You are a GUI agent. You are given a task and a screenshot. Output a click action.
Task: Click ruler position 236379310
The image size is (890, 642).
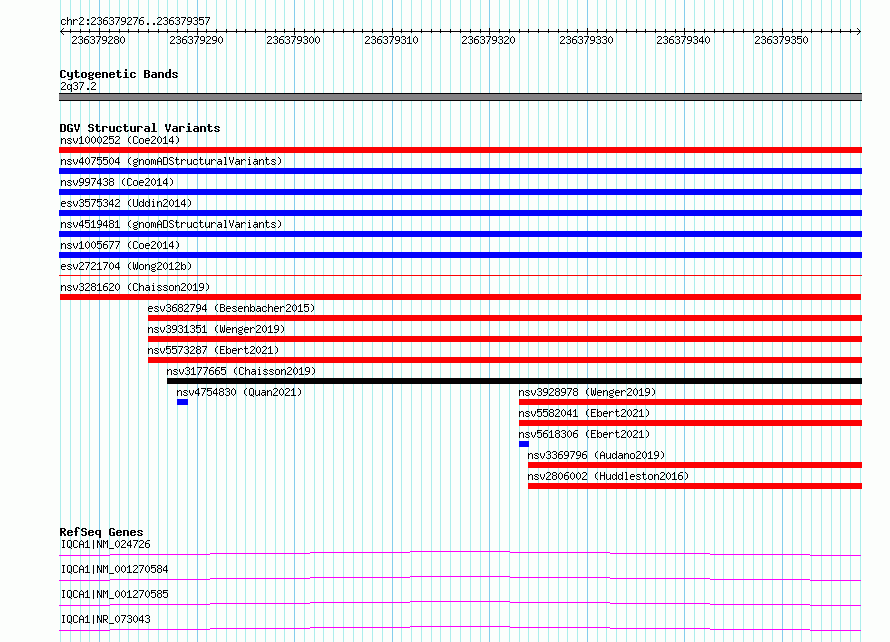coord(392,40)
